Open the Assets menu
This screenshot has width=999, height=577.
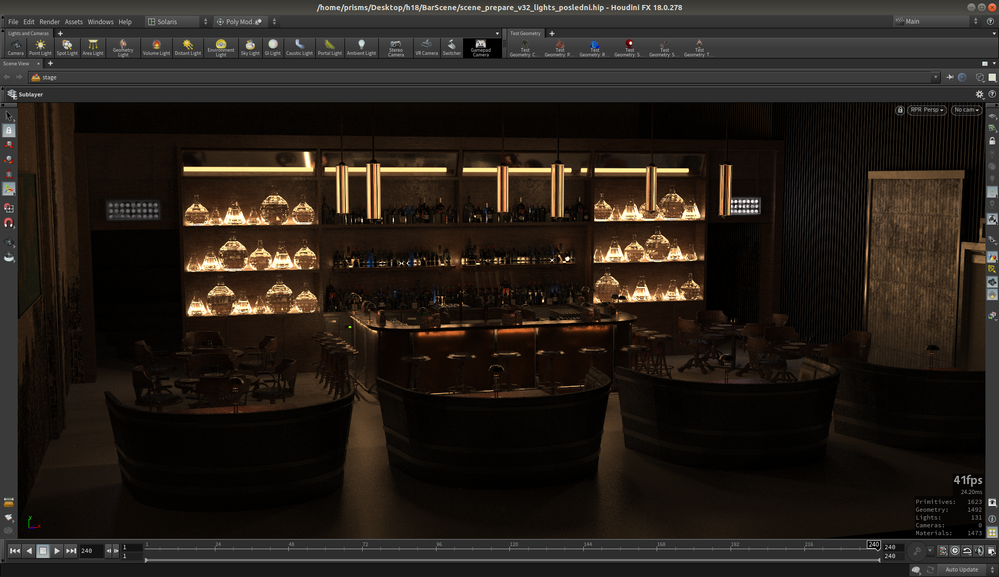[73, 22]
